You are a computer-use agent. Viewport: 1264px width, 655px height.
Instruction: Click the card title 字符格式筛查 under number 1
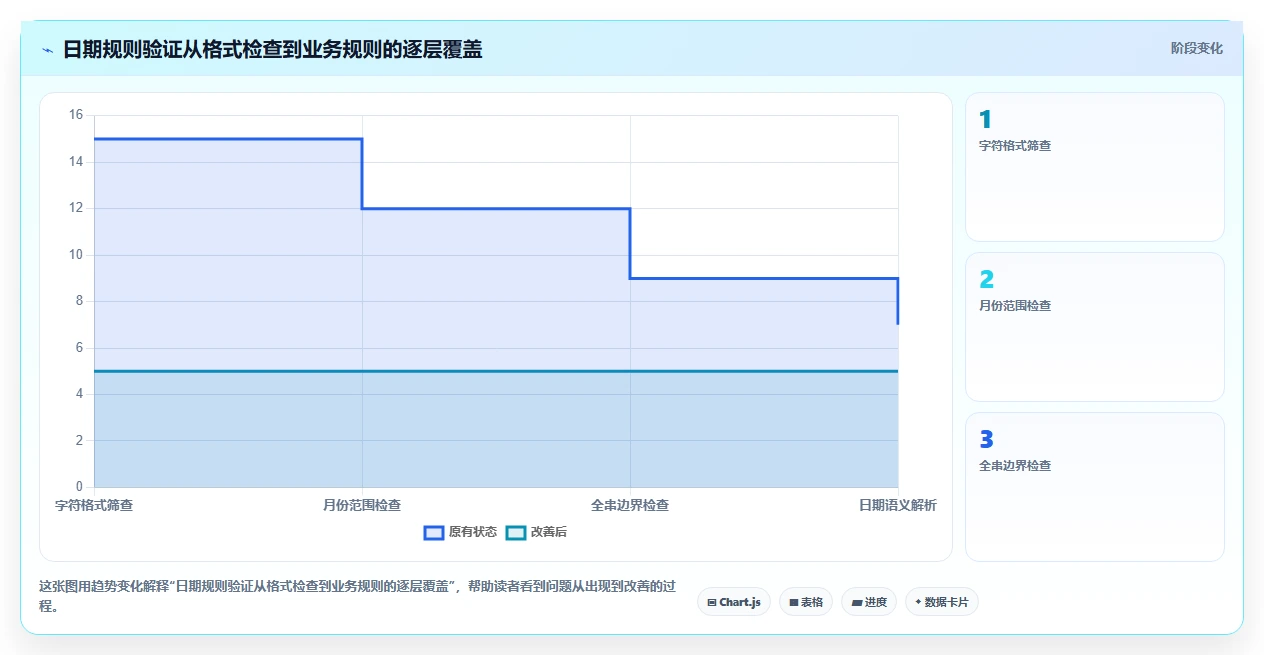pyautogui.click(x=1015, y=146)
